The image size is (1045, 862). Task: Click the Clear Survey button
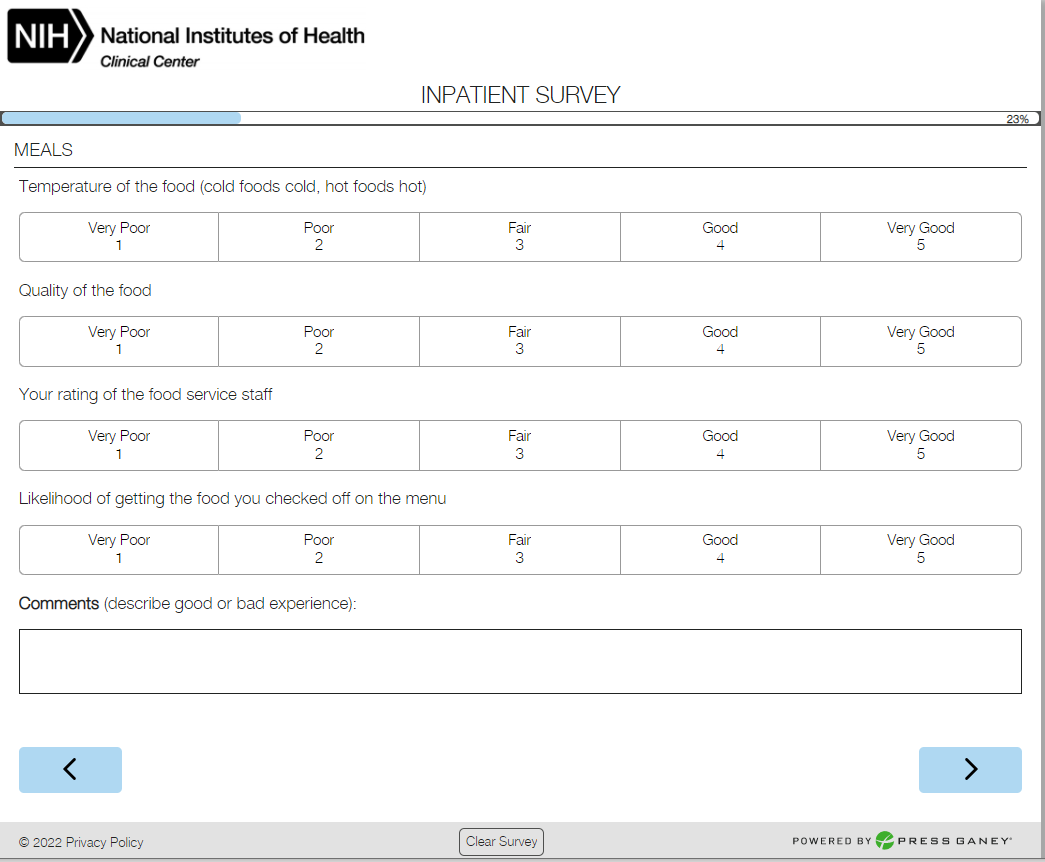[501, 841]
